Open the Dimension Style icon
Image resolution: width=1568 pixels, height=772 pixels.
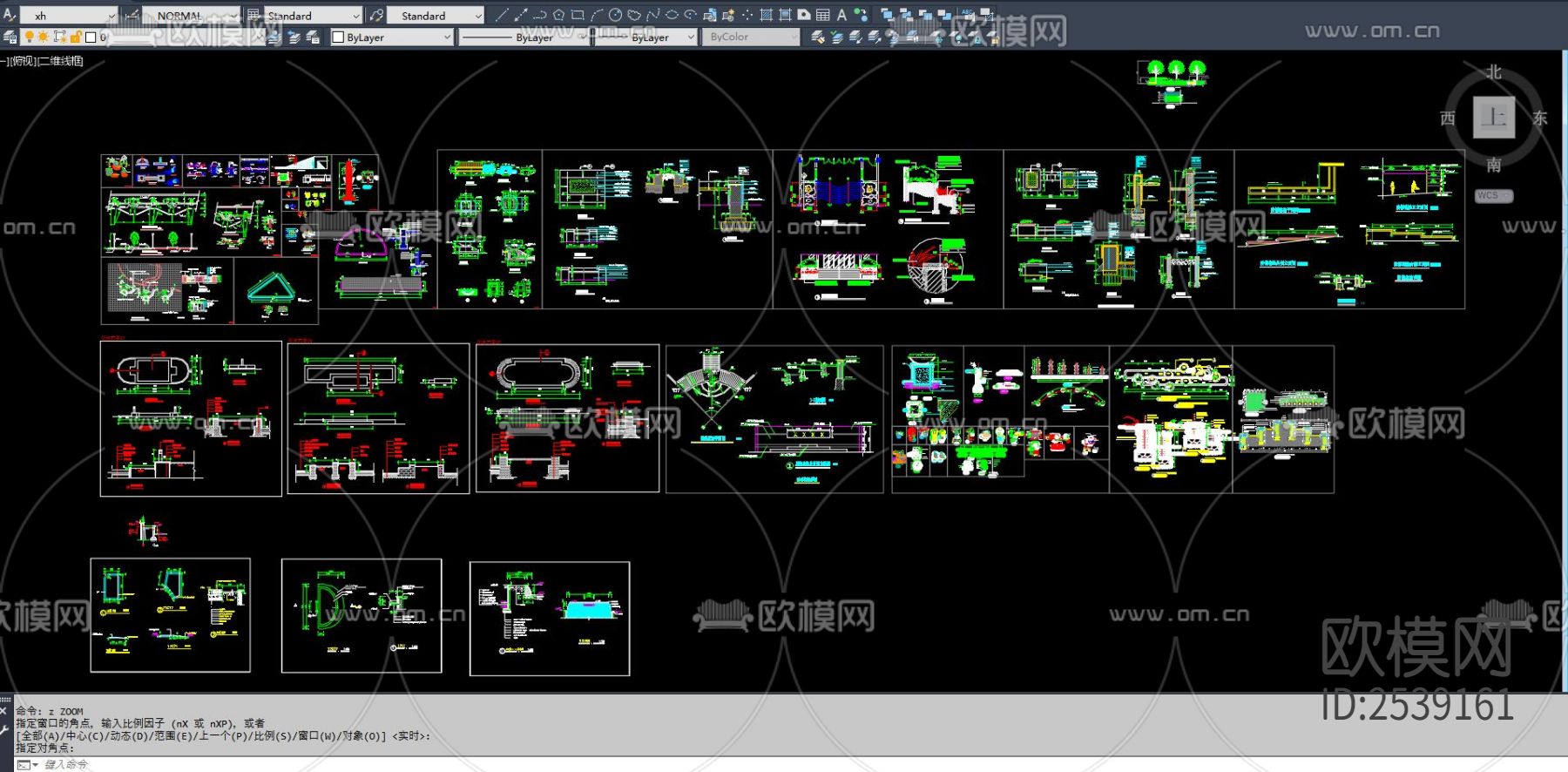pos(132,15)
